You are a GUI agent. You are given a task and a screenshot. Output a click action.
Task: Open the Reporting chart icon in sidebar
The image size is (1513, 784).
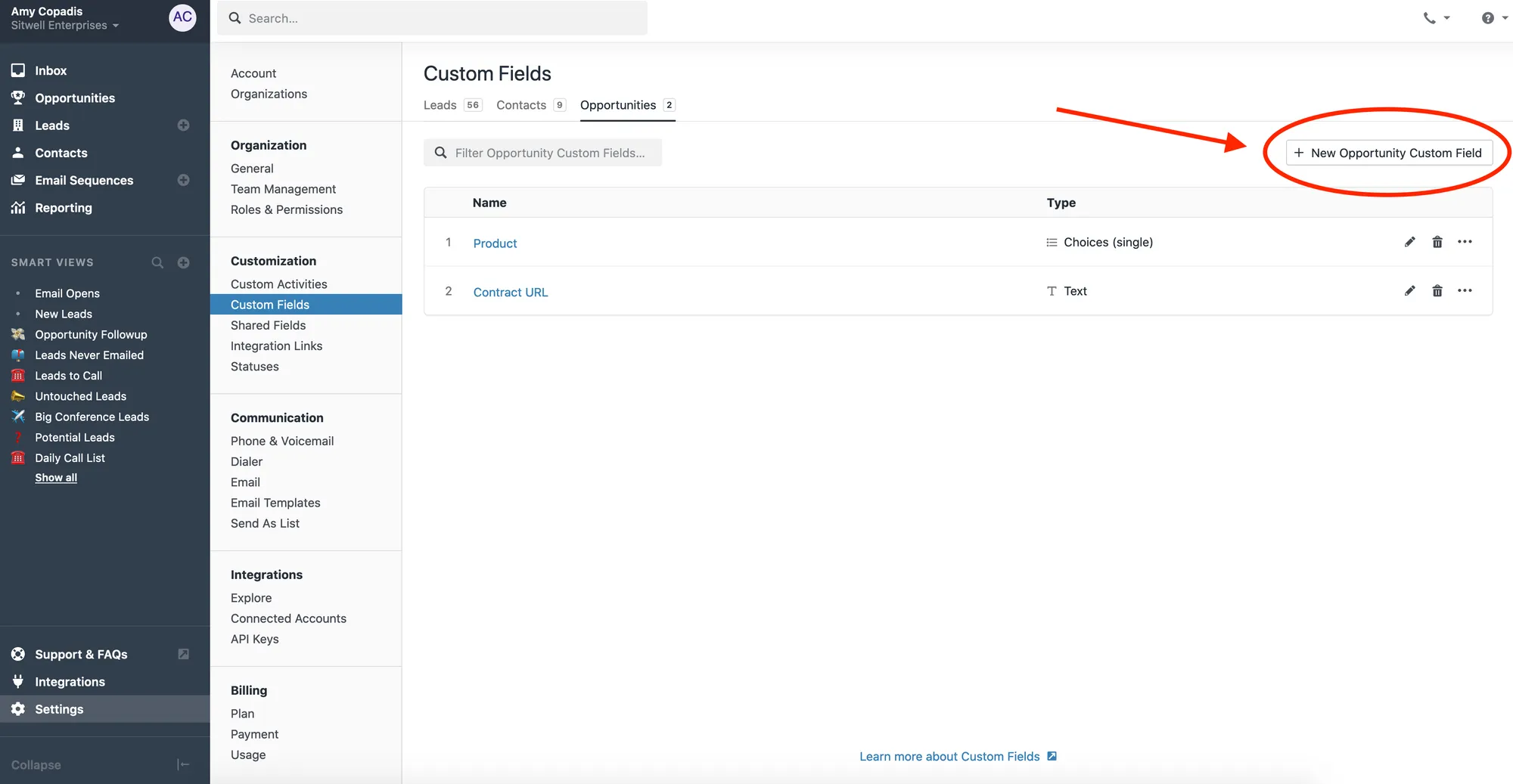click(18, 208)
